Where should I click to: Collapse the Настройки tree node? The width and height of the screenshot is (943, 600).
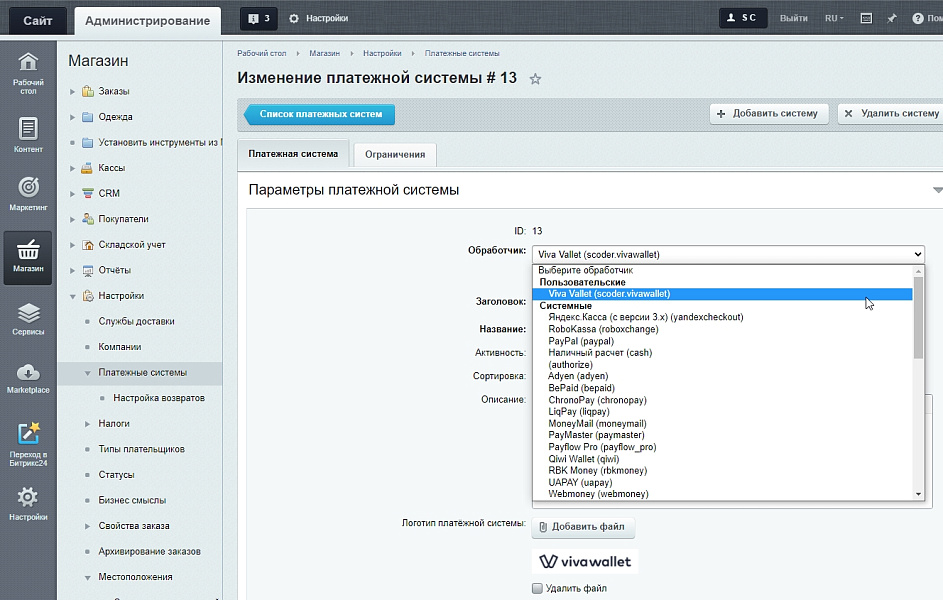73,296
